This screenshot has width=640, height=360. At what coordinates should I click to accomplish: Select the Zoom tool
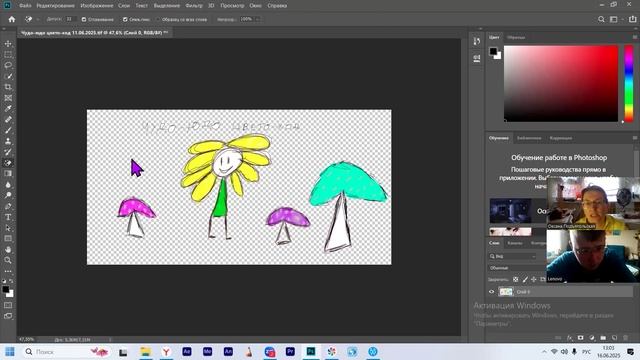8,260
